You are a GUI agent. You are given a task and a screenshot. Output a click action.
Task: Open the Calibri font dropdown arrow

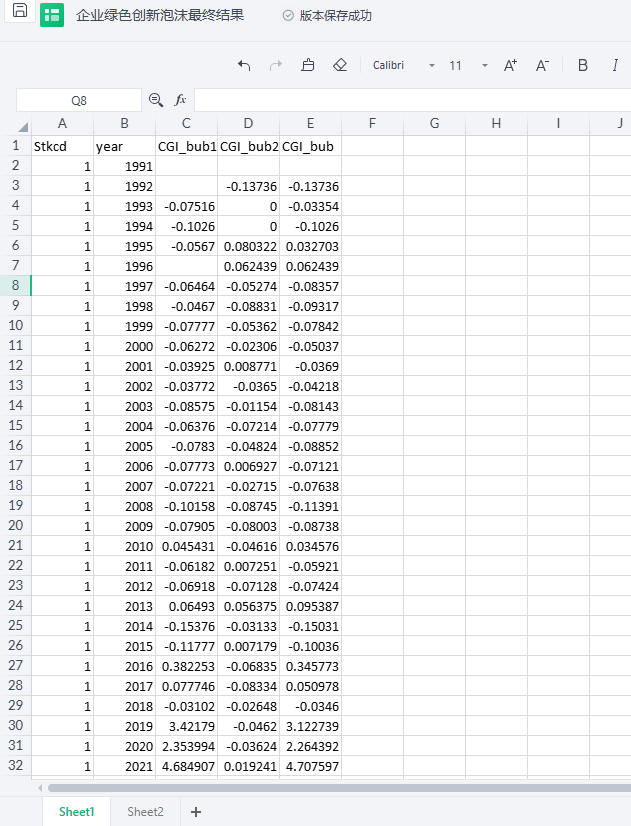[x=432, y=66]
